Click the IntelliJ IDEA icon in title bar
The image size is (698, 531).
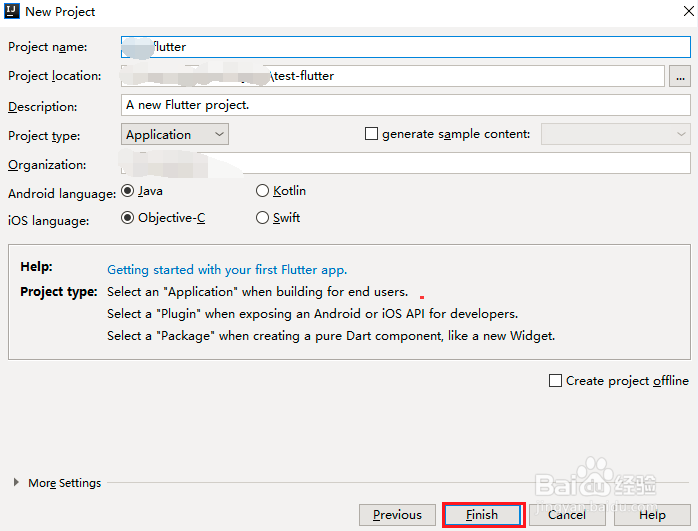pyautogui.click(x=12, y=11)
